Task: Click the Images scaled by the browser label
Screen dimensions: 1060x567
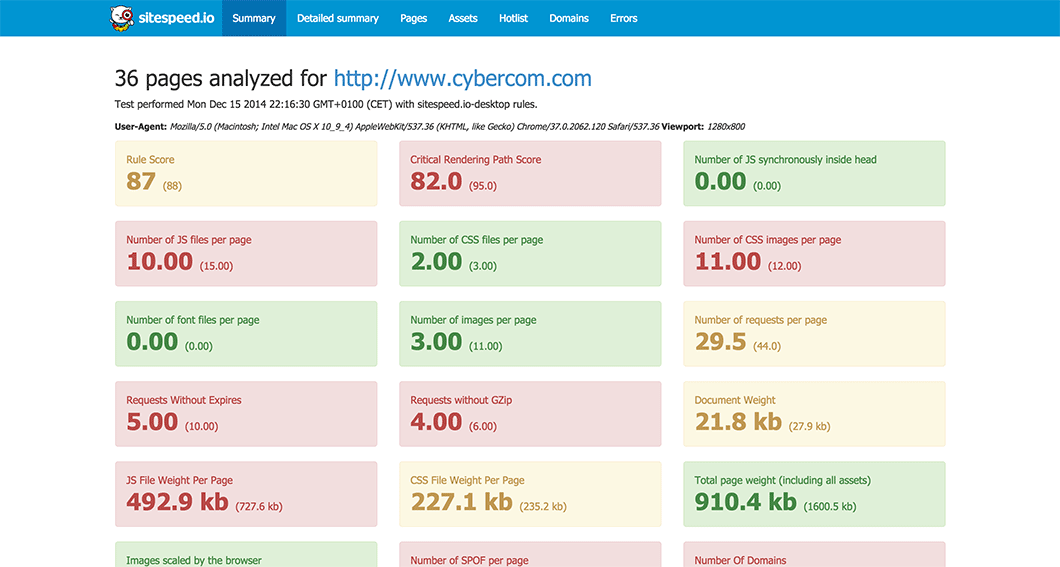Action: [x=194, y=560]
